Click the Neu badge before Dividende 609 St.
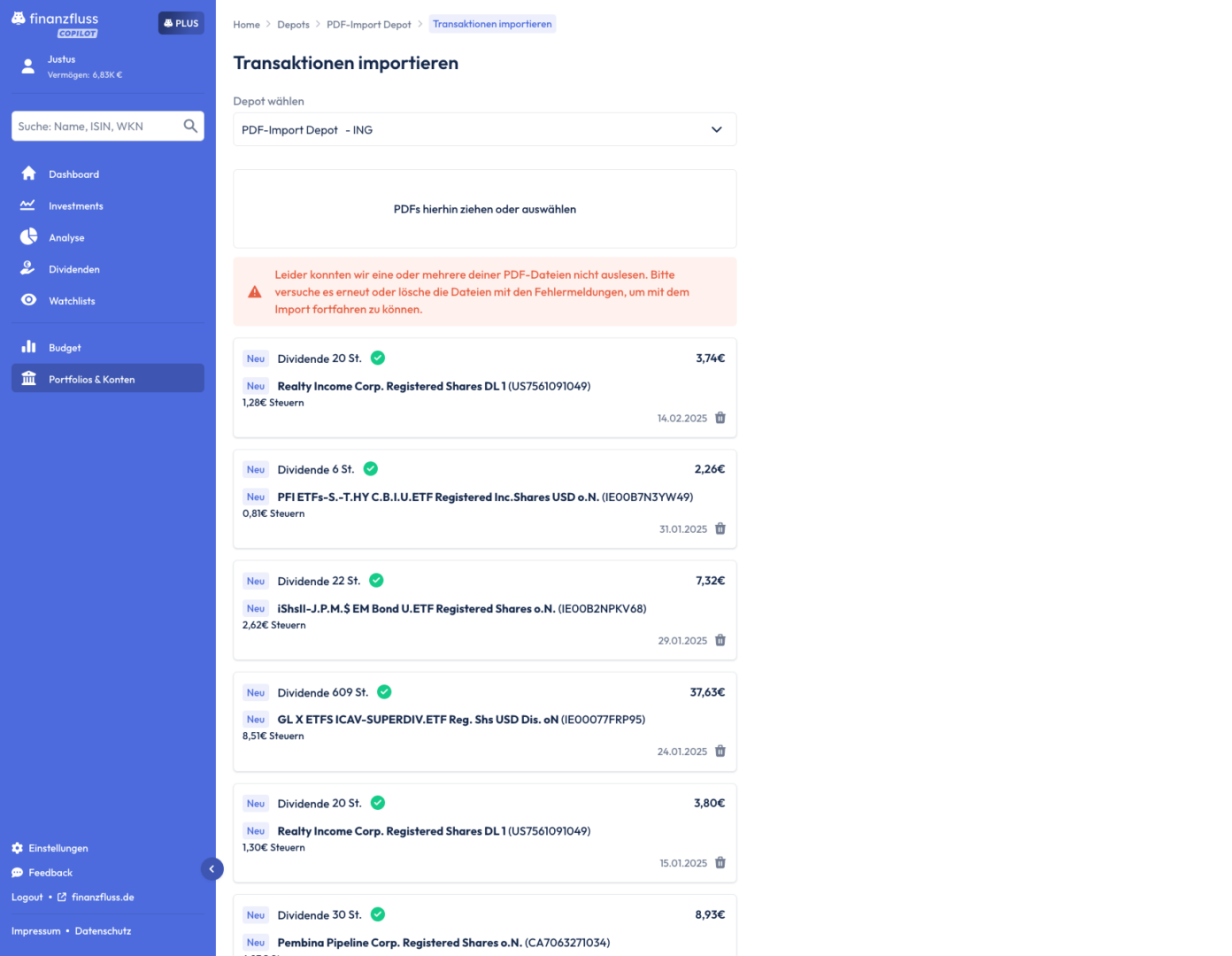Viewport: 1232px width, 956px height. tap(256, 692)
